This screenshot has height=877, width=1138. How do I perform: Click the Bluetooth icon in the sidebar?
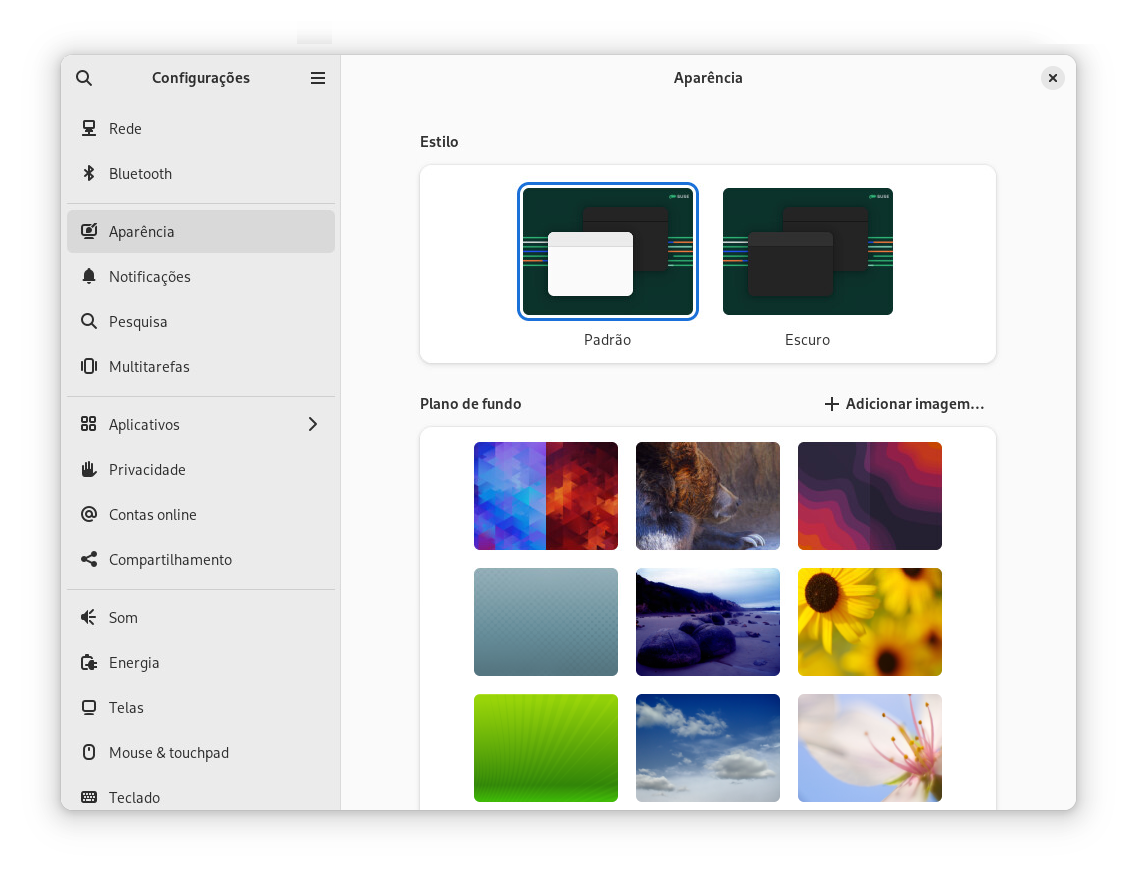pyautogui.click(x=89, y=174)
